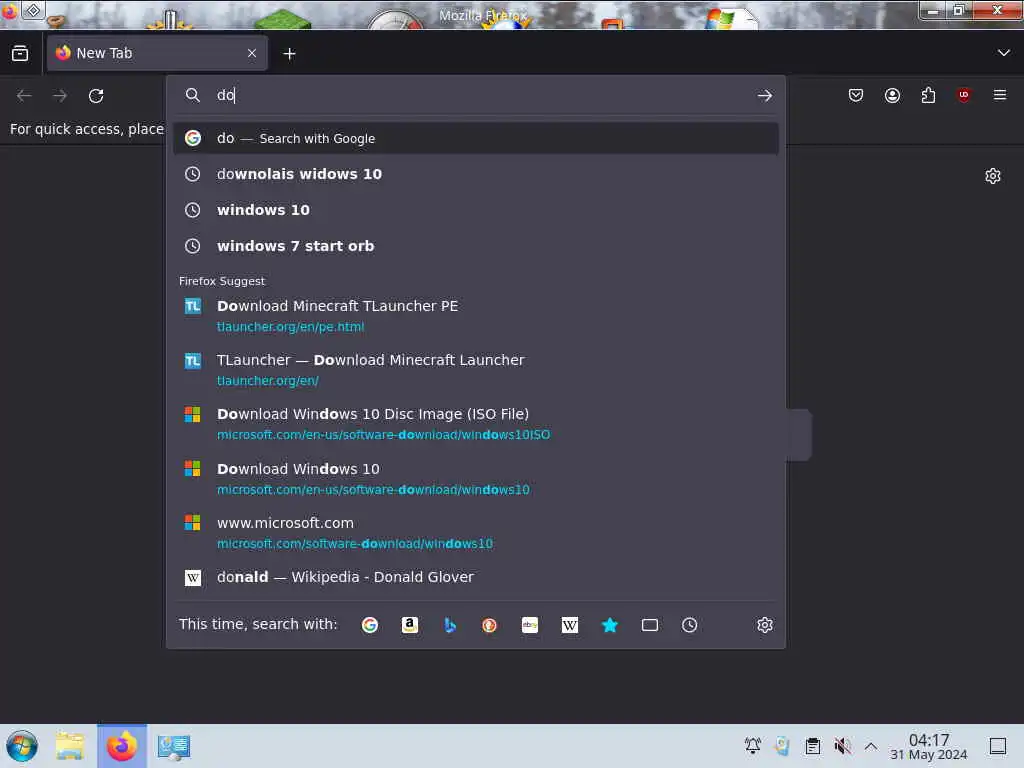
Task: Select the New Tab tab
Action: click(157, 54)
